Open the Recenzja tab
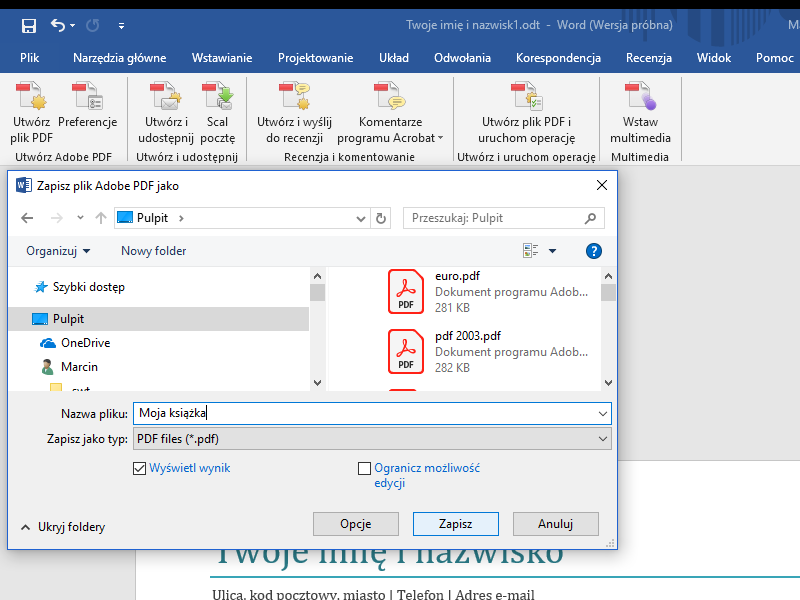This screenshot has height=600, width=800. pyautogui.click(x=648, y=58)
